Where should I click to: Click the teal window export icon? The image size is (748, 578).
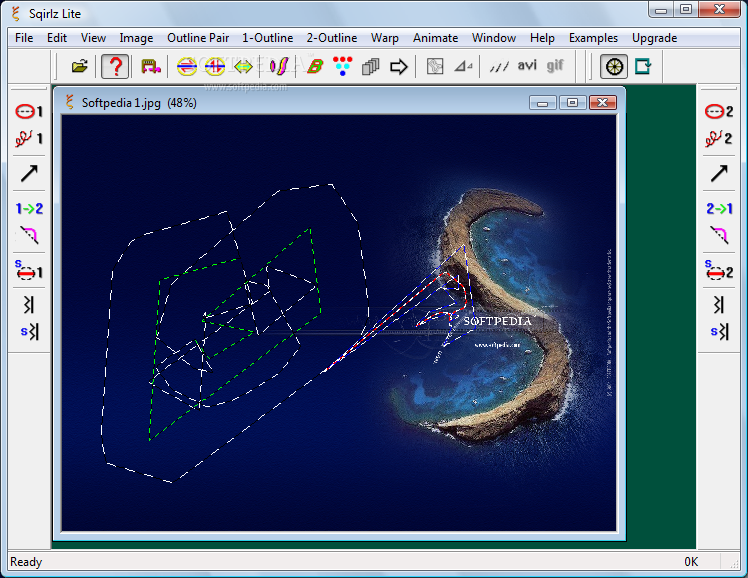coord(643,66)
